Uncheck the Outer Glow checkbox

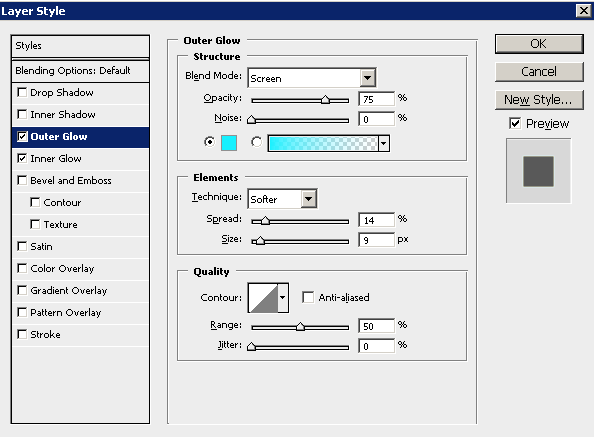tap(22, 136)
